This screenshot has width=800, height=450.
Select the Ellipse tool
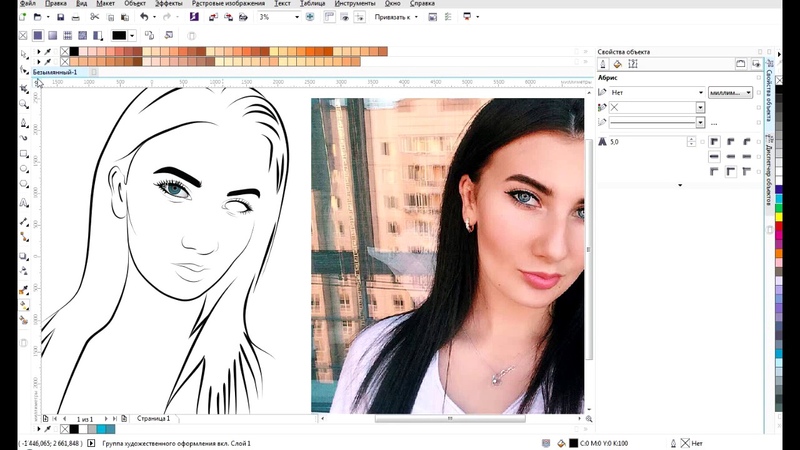click(23, 169)
